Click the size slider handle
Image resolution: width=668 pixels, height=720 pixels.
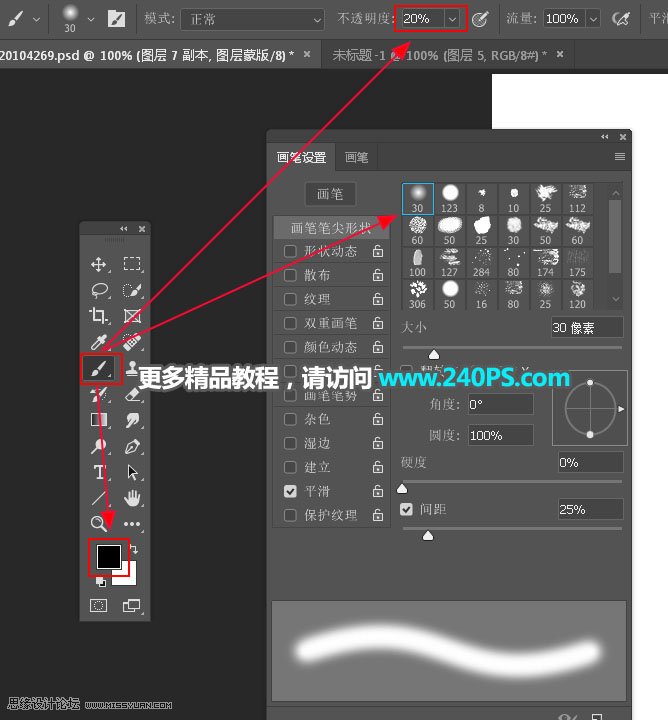433,354
